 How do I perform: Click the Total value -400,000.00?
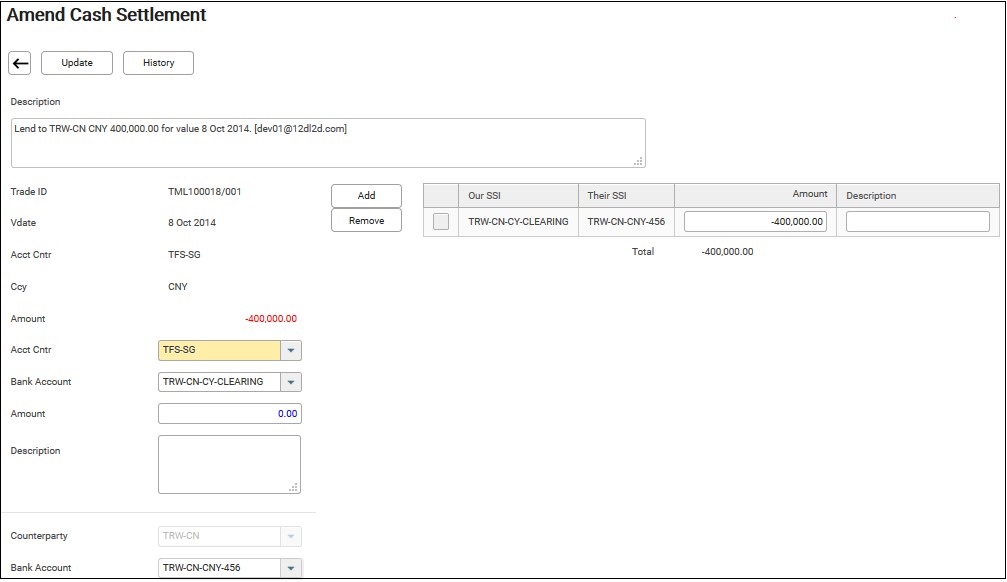(728, 252)
